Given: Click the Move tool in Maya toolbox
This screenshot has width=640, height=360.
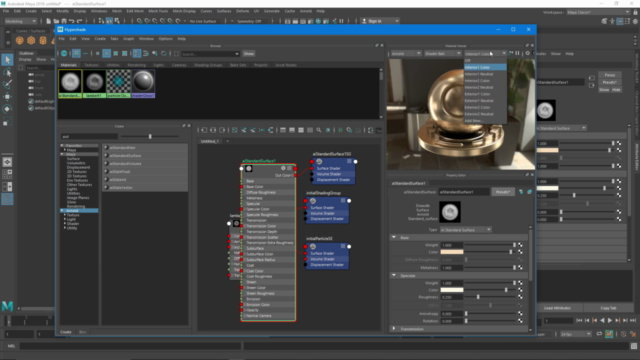Looking at the screenshot, I should [7, 97].
